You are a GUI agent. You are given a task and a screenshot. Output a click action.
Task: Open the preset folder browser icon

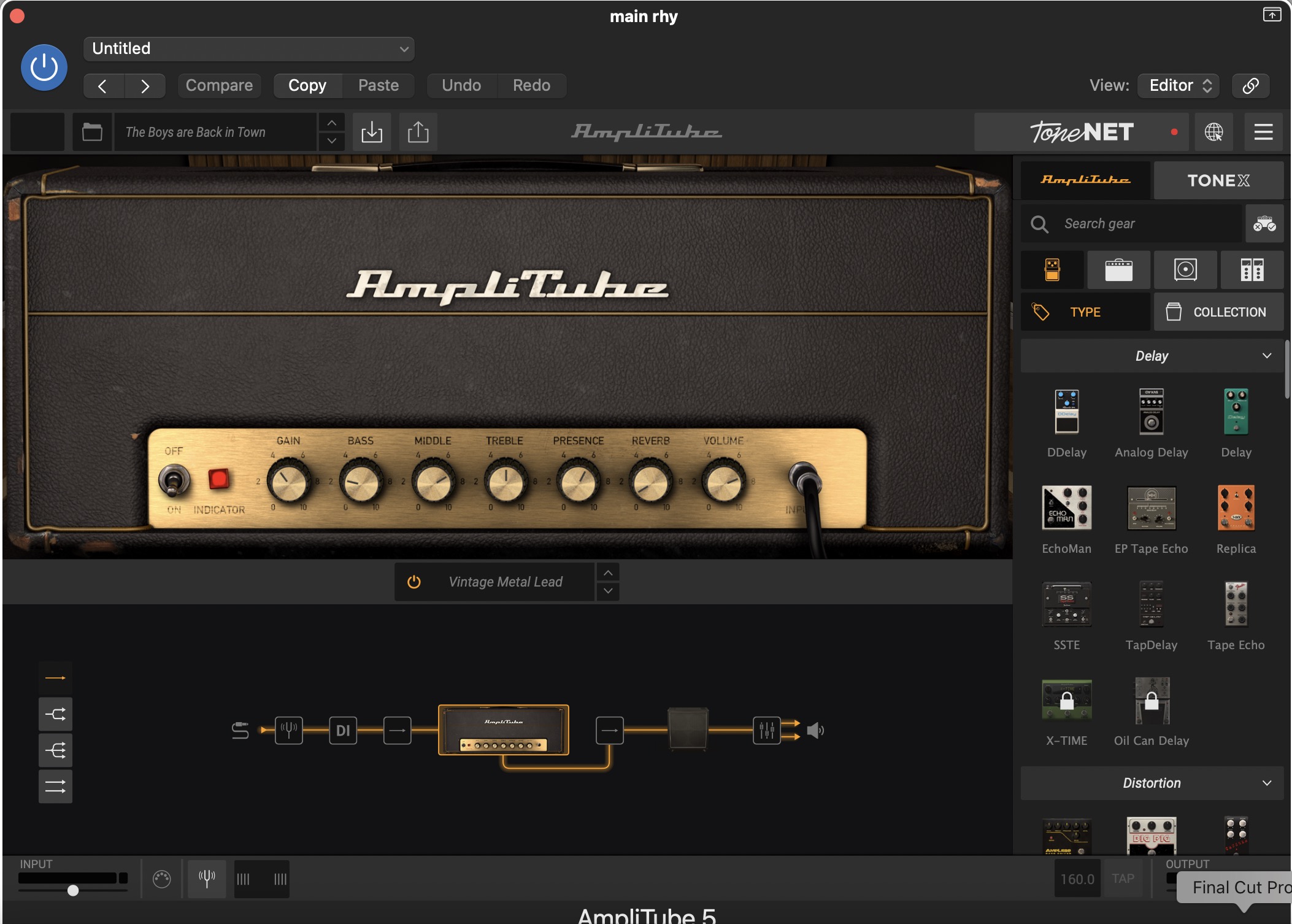pos(92,132)
